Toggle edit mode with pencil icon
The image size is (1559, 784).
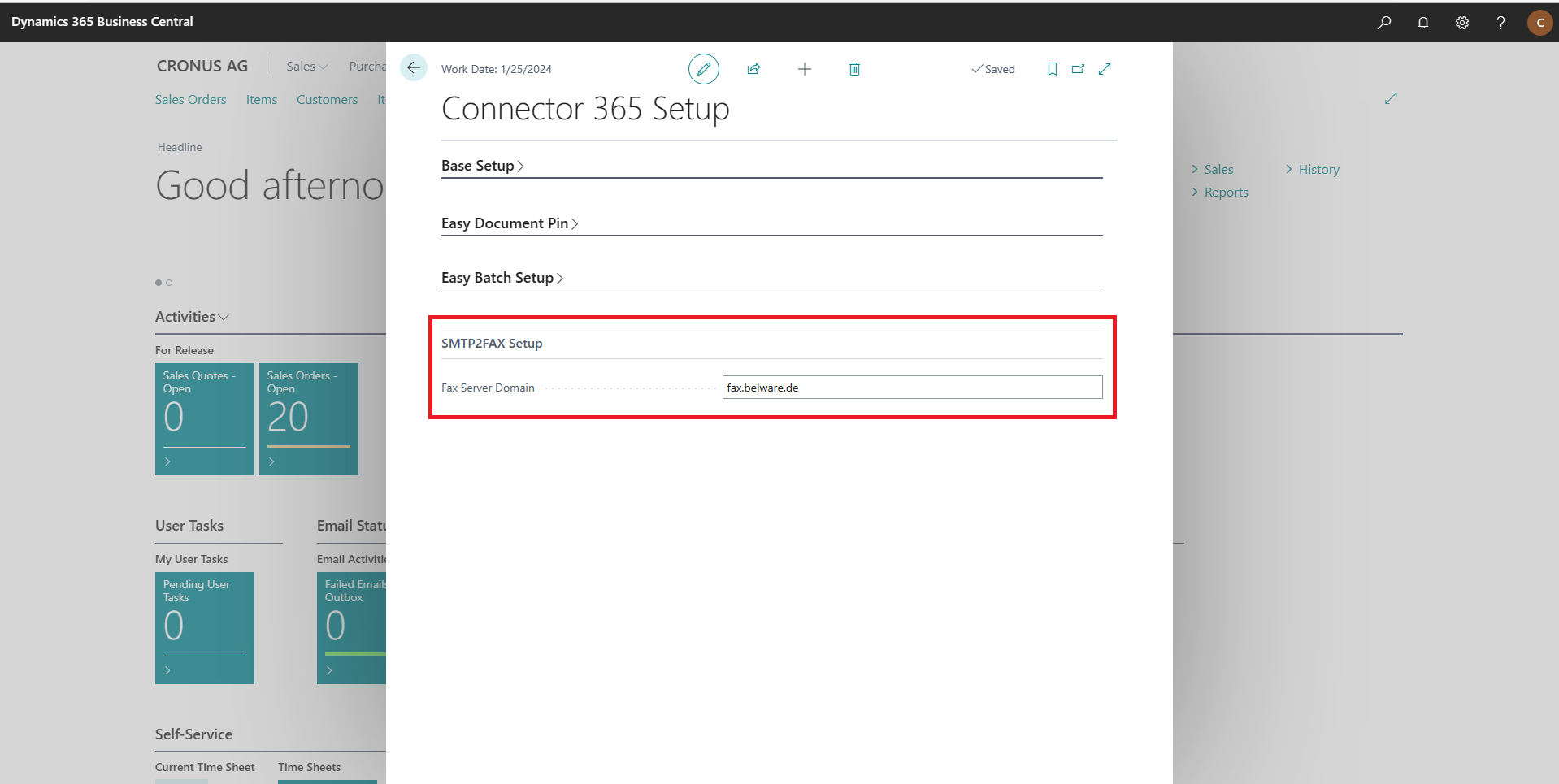(x=704, y=69)
